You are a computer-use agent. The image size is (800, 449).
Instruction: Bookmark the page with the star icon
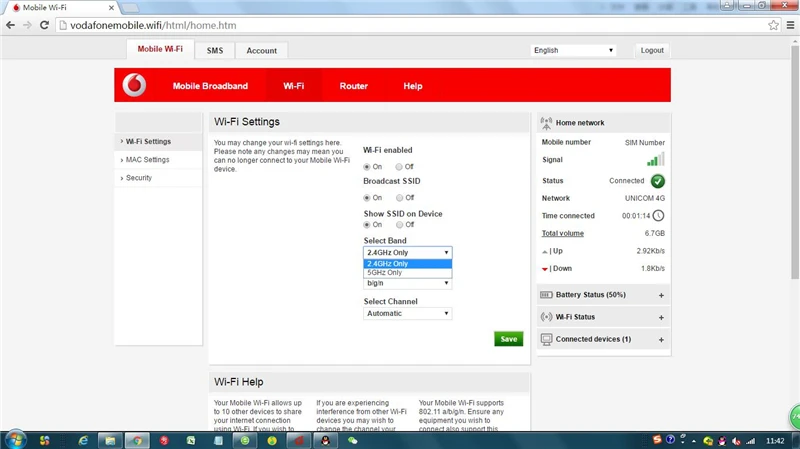tap(773, 25)
